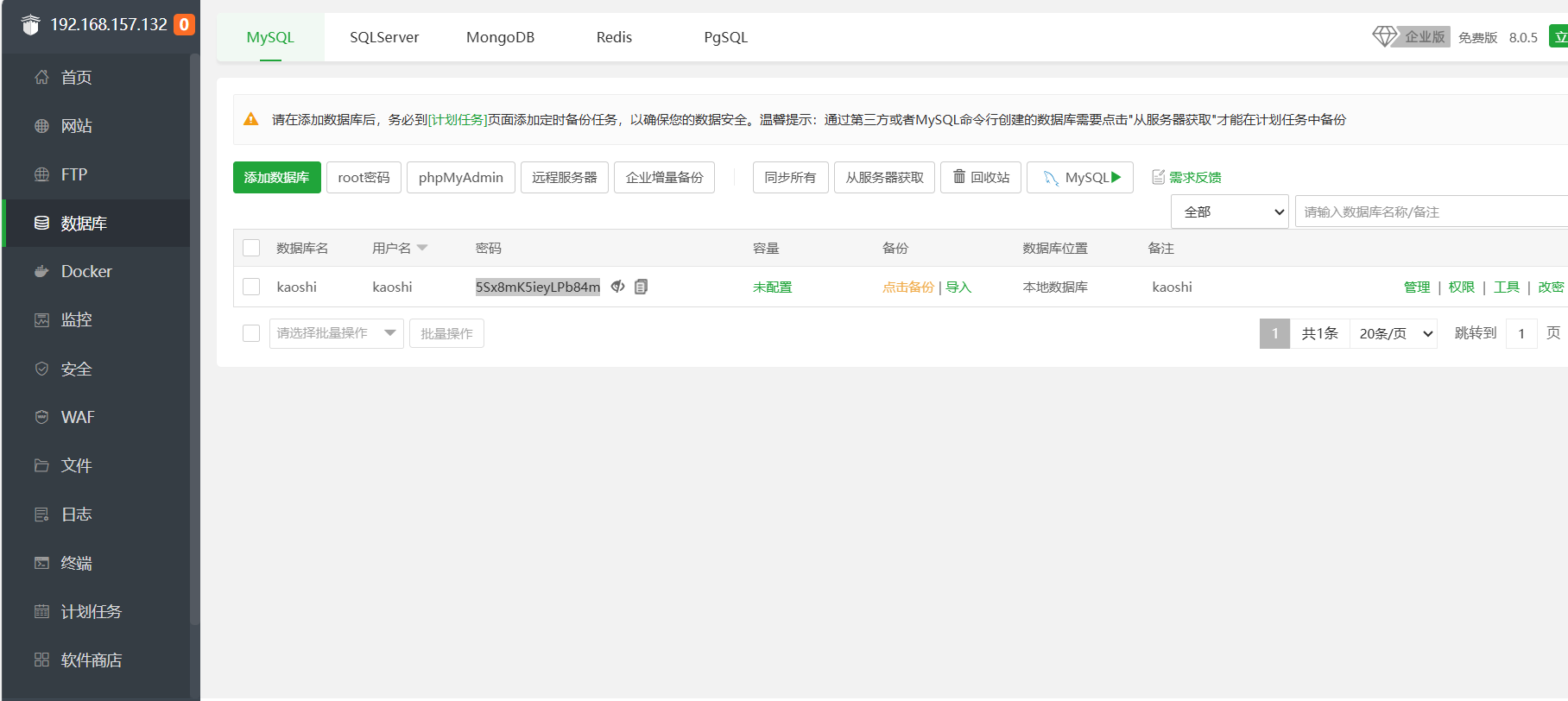
Task: Switch to the PgSQL tab
Action: point(725,37)
